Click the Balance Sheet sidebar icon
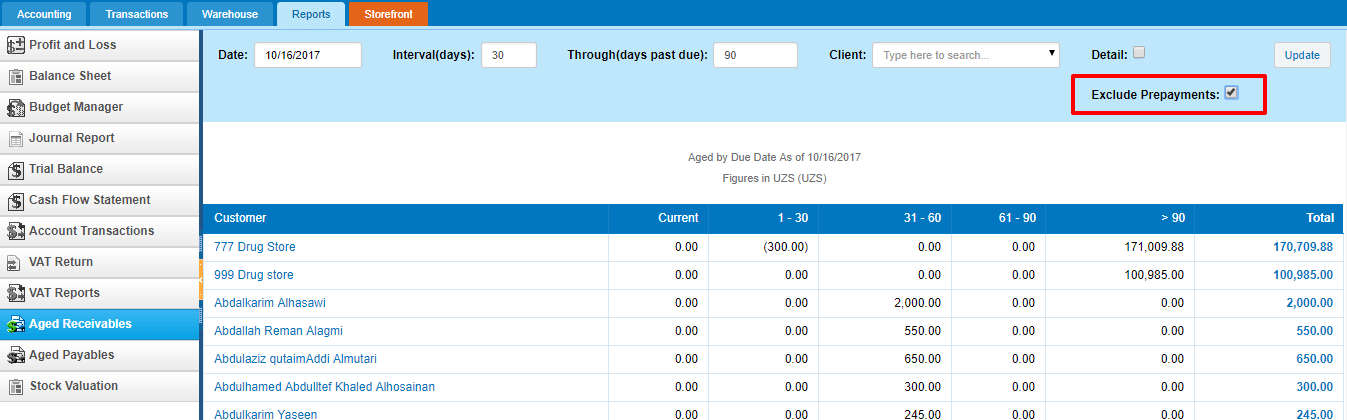Image resolution: width=1347 pixels, height=420 pixels. pyautogui.click(x=16, y=76)
